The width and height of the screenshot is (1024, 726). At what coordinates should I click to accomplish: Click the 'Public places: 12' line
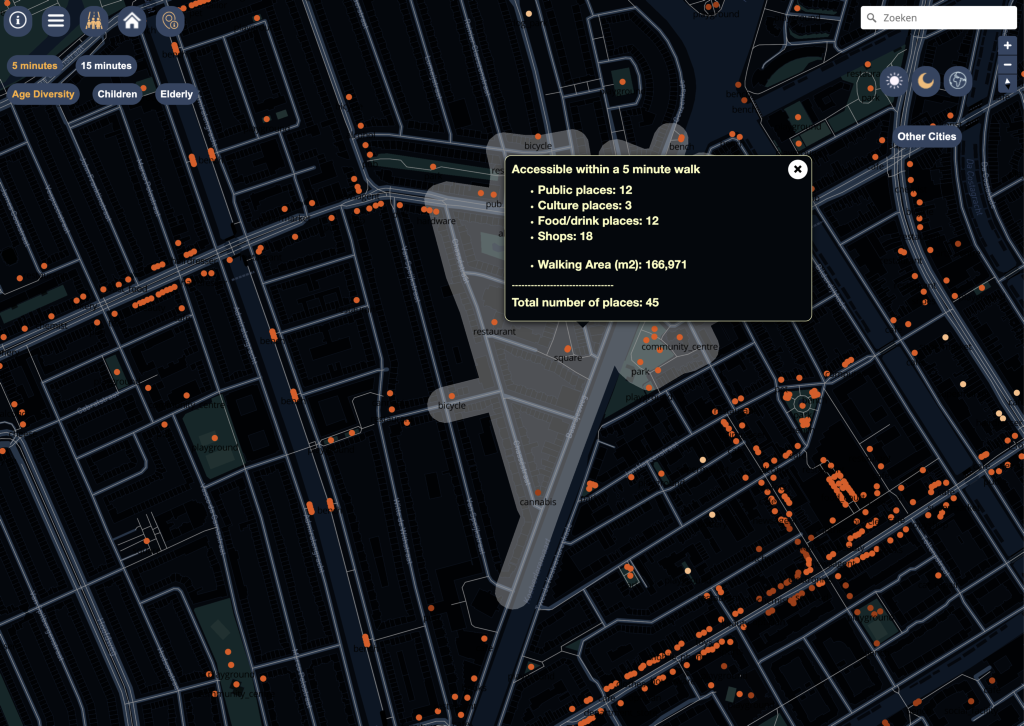click(584, 190)
